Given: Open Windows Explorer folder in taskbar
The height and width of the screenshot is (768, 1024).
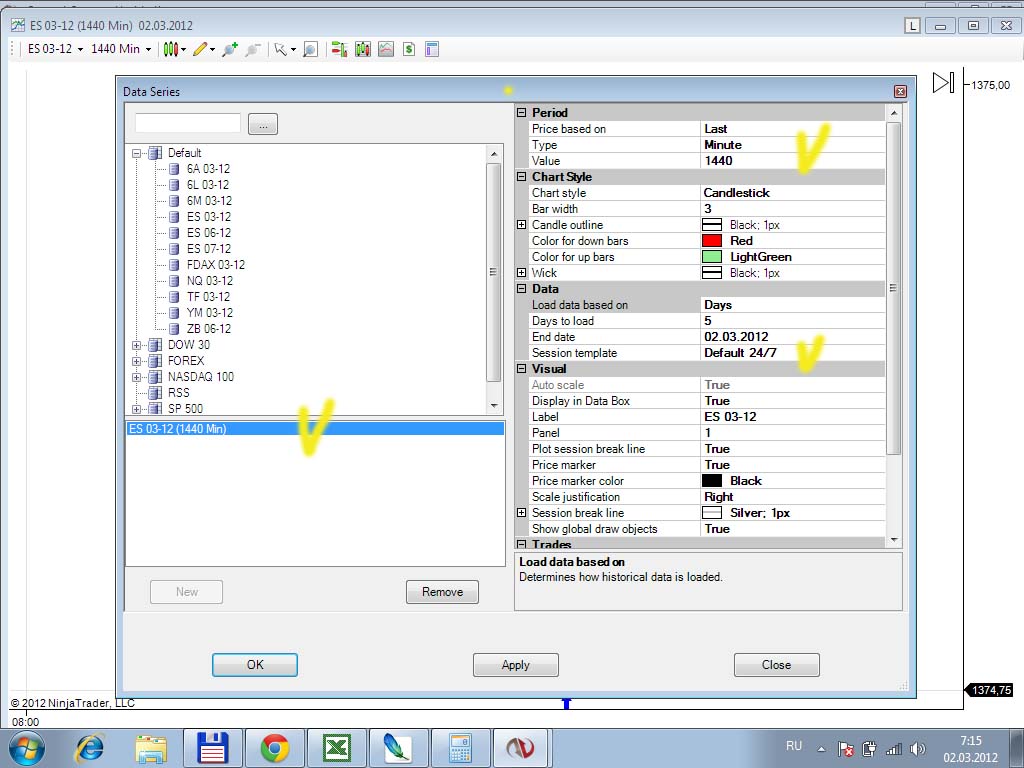Looking at the screenshot, I should pos(151,748).
